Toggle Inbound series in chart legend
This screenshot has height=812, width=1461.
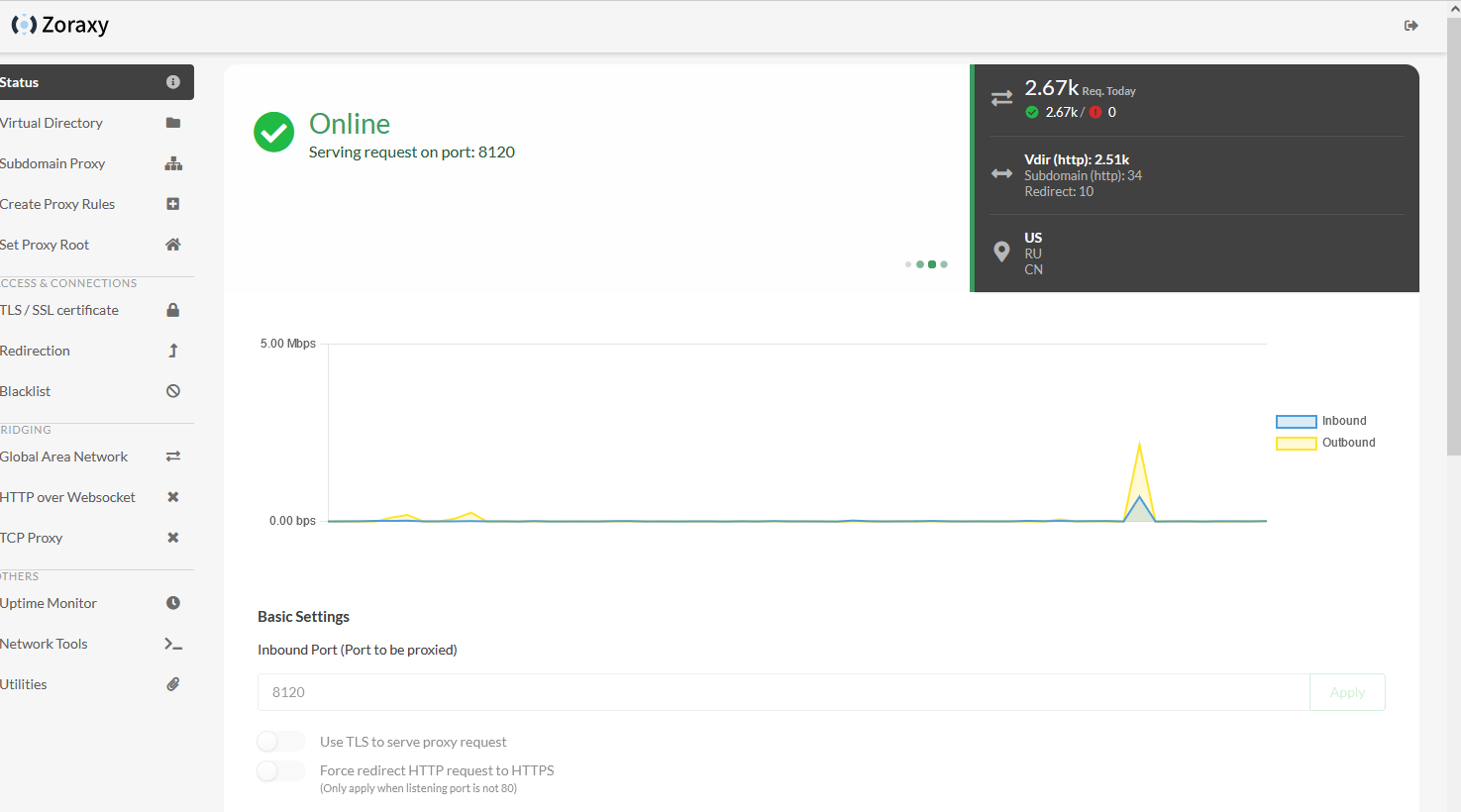1321,421
